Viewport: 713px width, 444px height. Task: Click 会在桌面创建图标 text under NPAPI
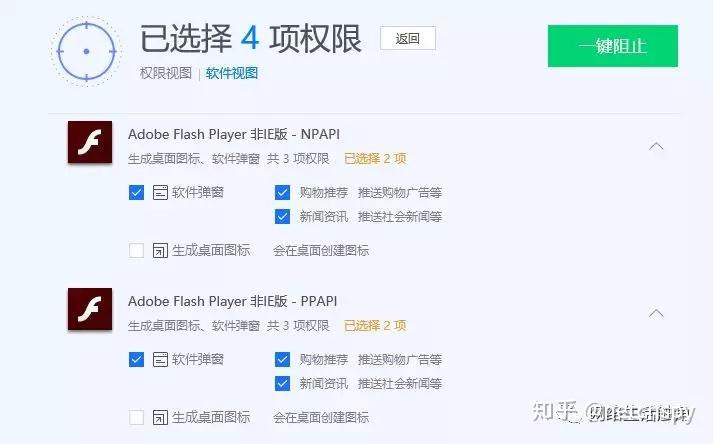tap(321, 250)
